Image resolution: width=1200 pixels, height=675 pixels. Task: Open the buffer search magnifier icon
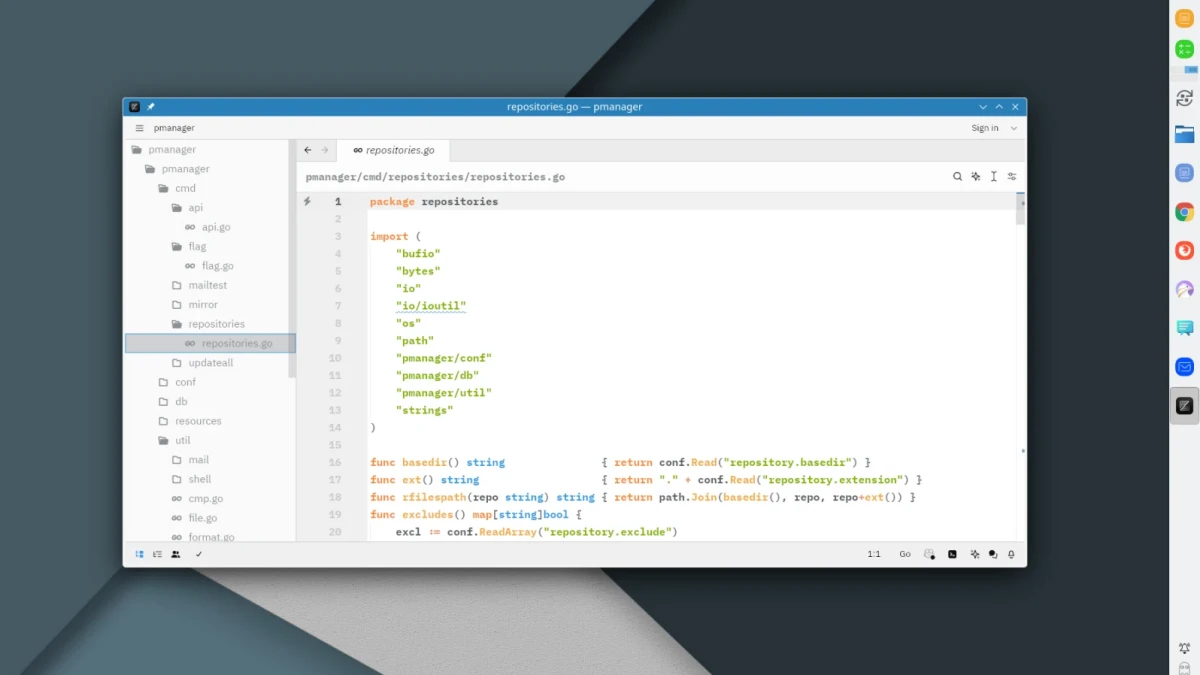957,176
